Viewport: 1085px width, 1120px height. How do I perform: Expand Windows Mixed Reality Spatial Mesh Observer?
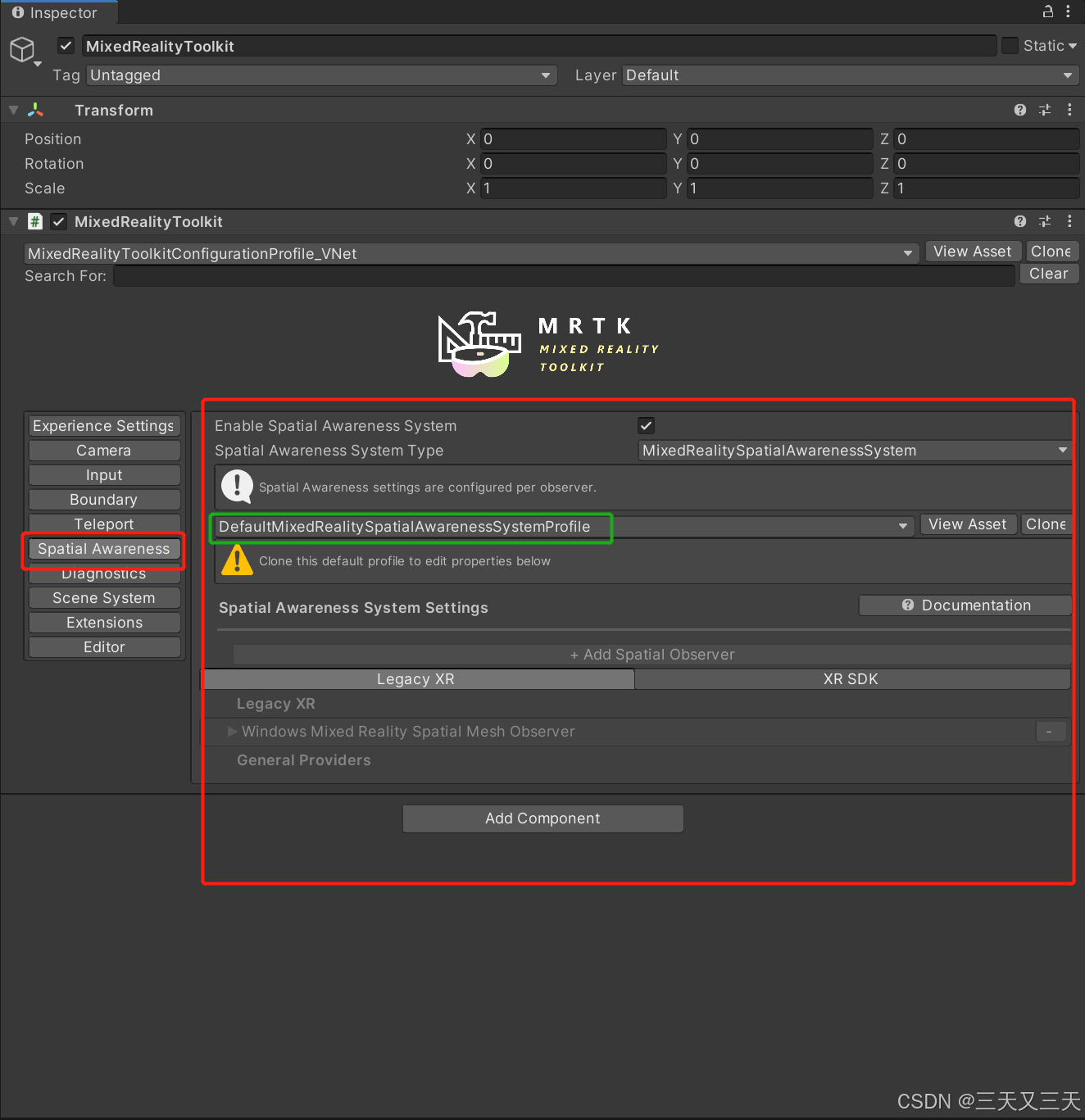[x=232, y=731]
